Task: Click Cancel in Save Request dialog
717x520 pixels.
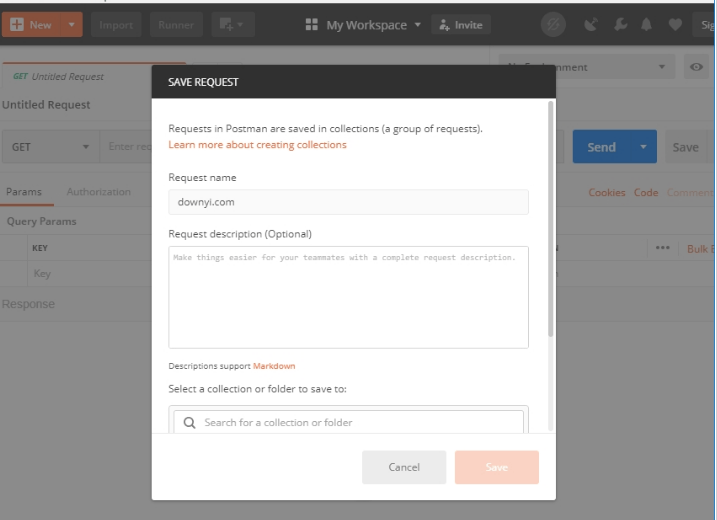Action: pyautogui.click(x=404, y=467)
